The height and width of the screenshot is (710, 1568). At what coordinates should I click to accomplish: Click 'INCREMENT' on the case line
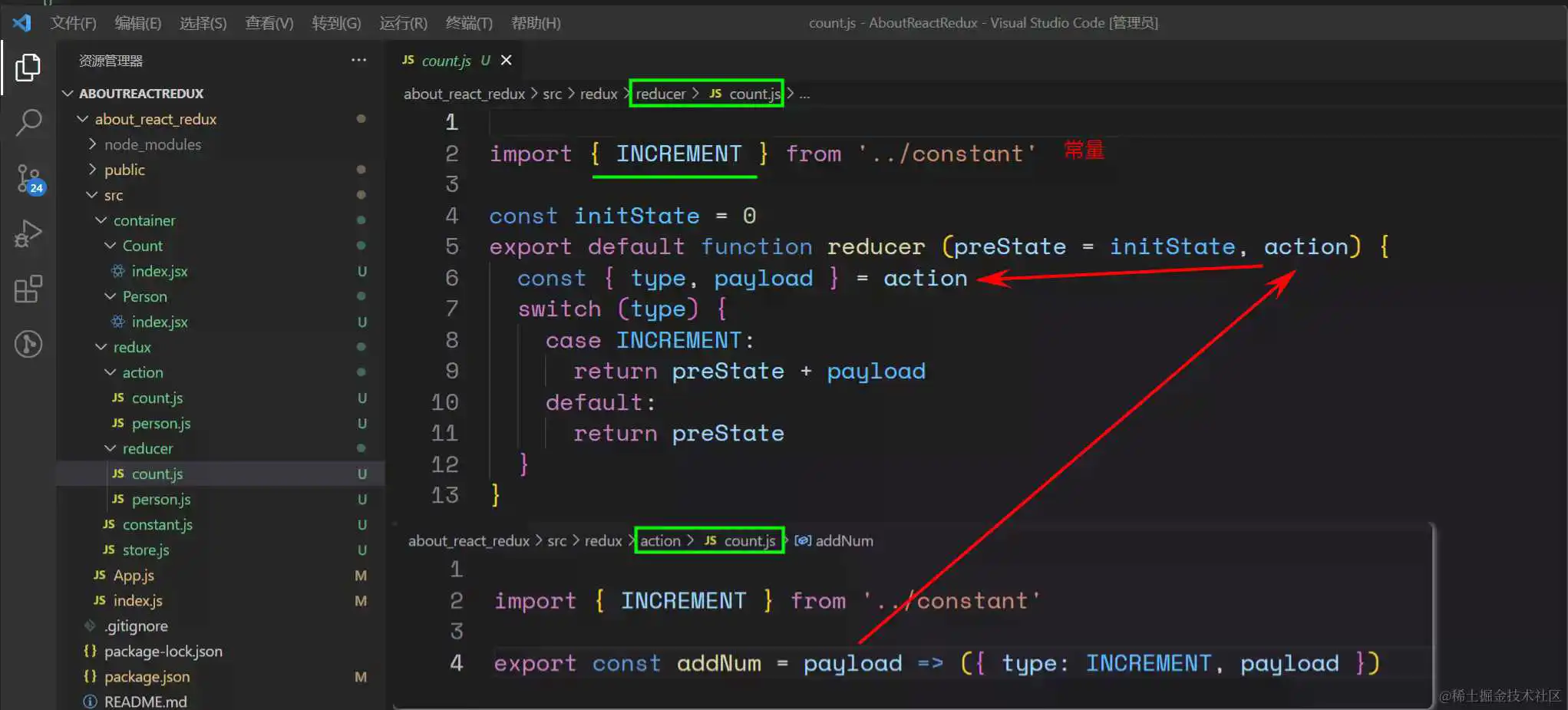[x=678, y=340]
